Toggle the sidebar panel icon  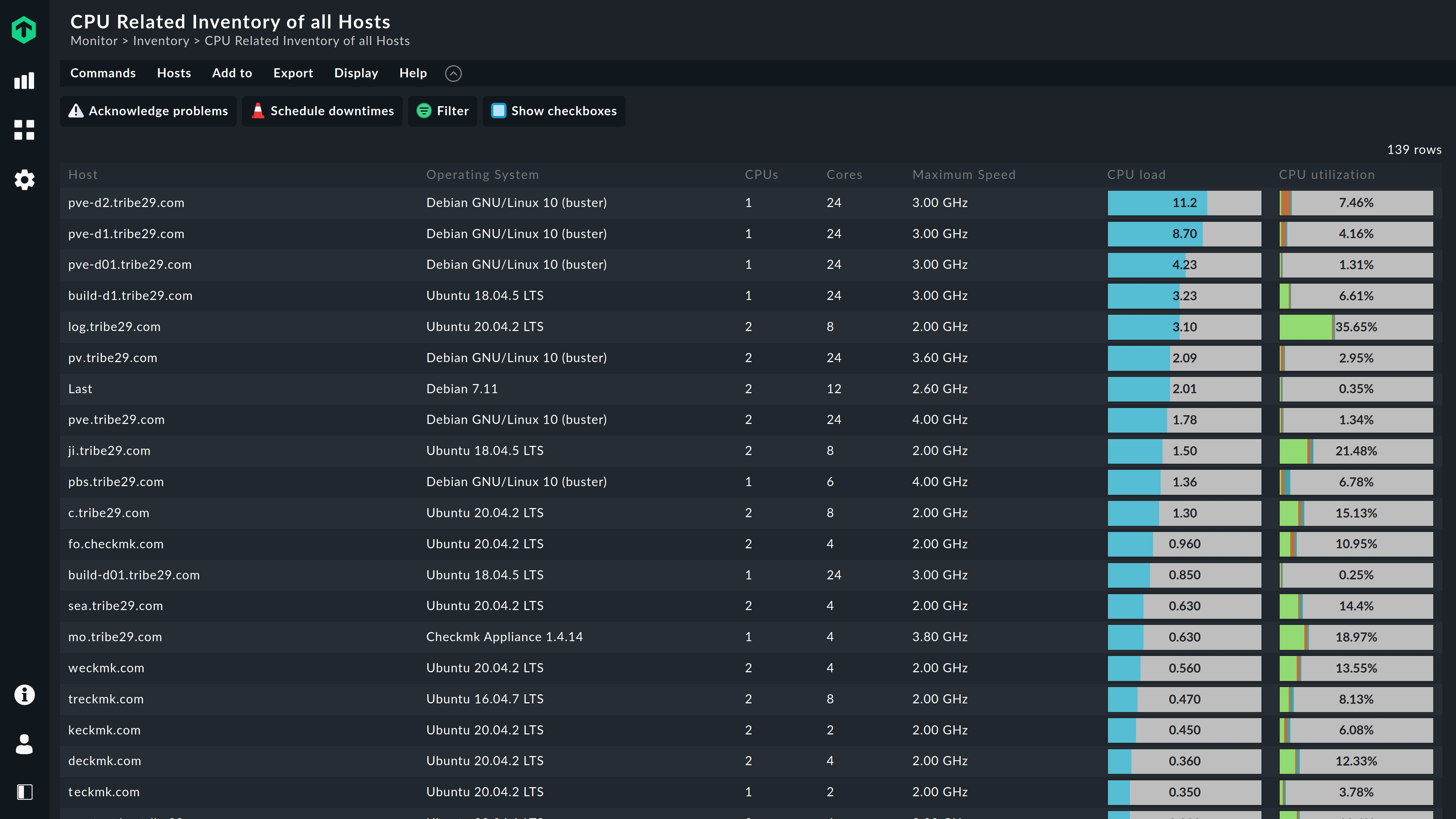24,792
